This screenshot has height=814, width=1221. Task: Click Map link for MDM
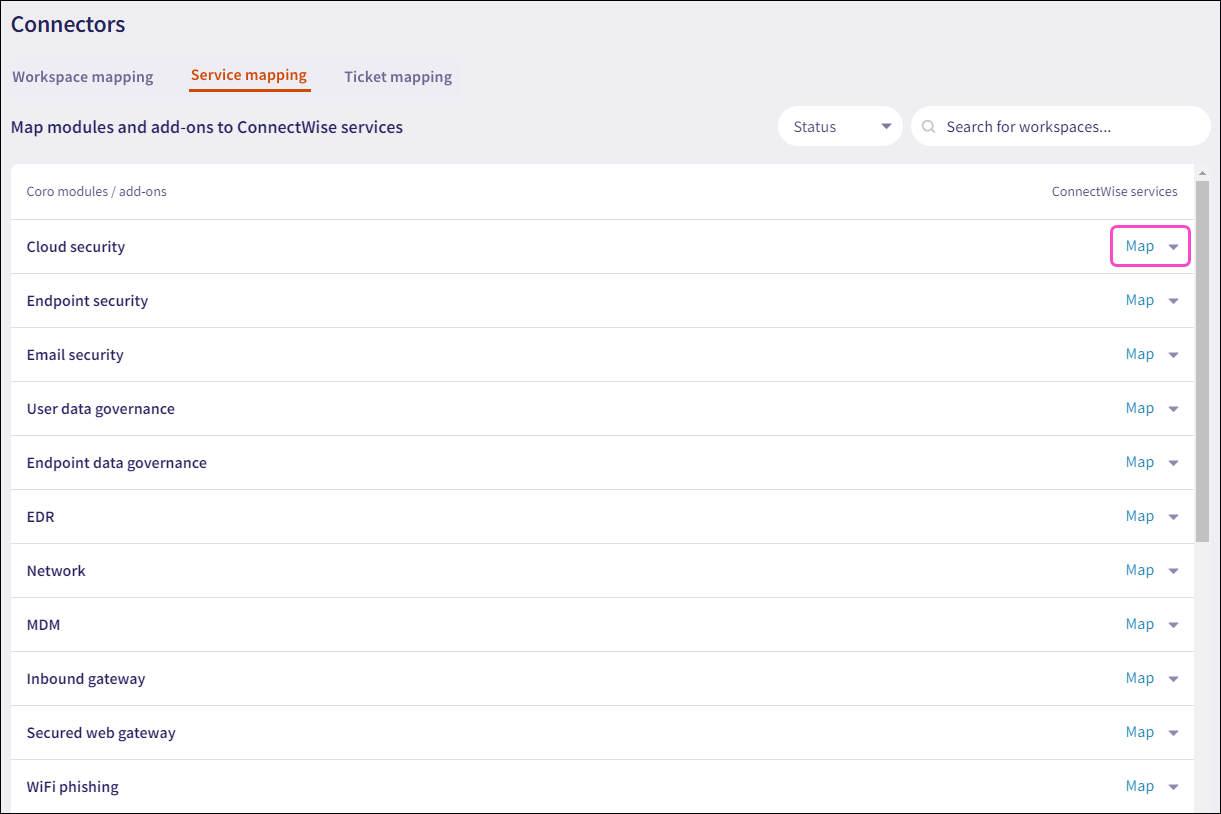[1139, 624]
